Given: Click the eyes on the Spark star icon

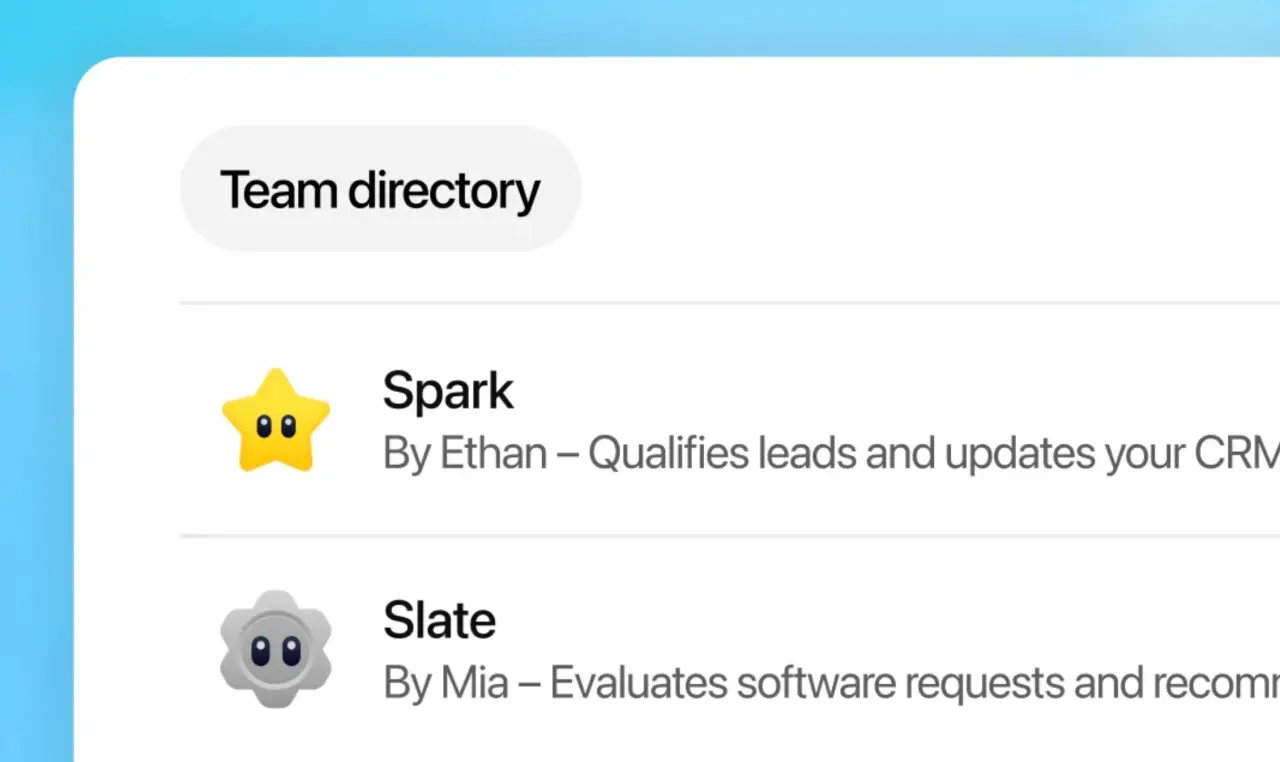Looking at the screenshot, I should (276, 424).
